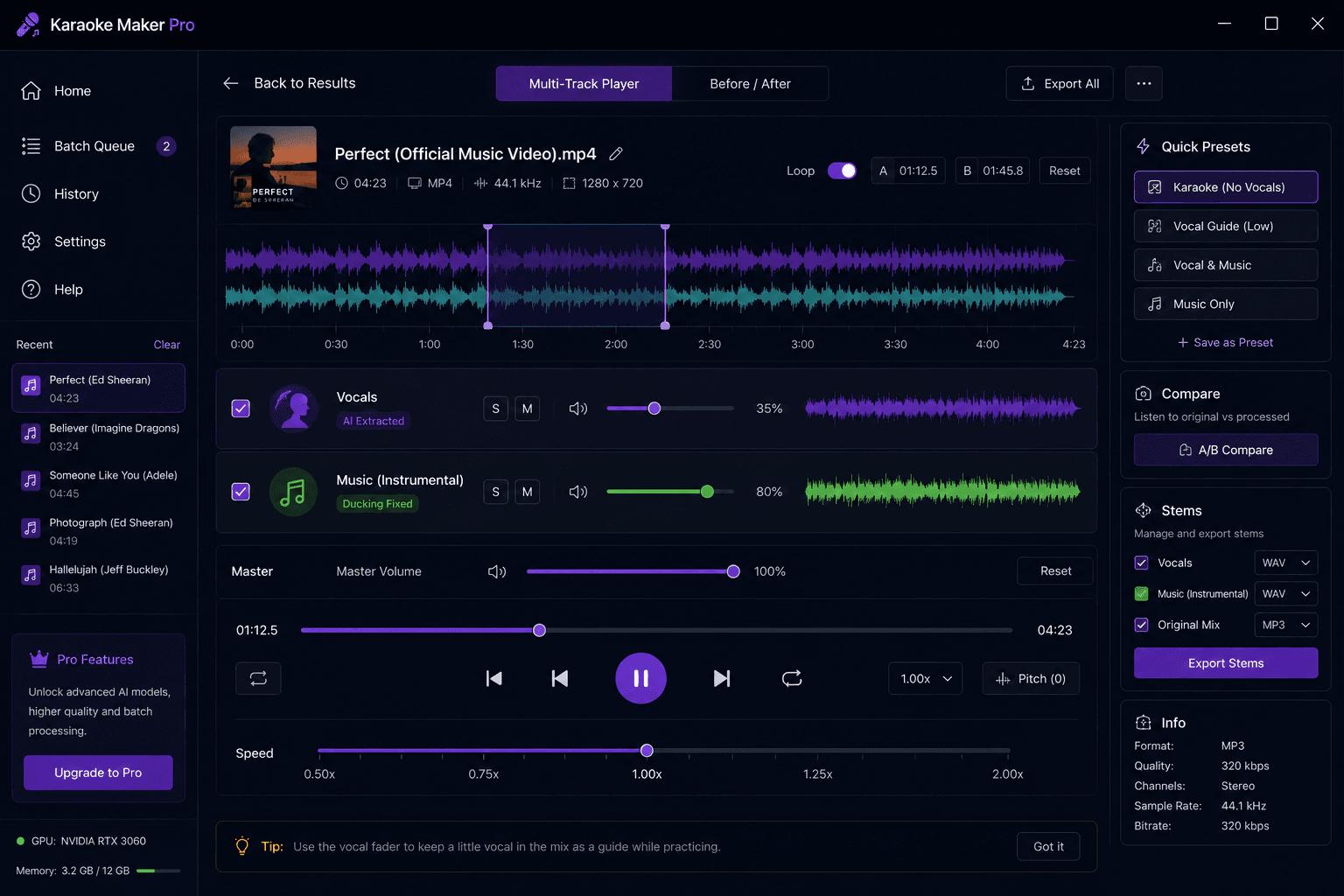This screenshot has height=896, width=1344.
Task: Solo the Vocals track
Action: pos(496,409)
